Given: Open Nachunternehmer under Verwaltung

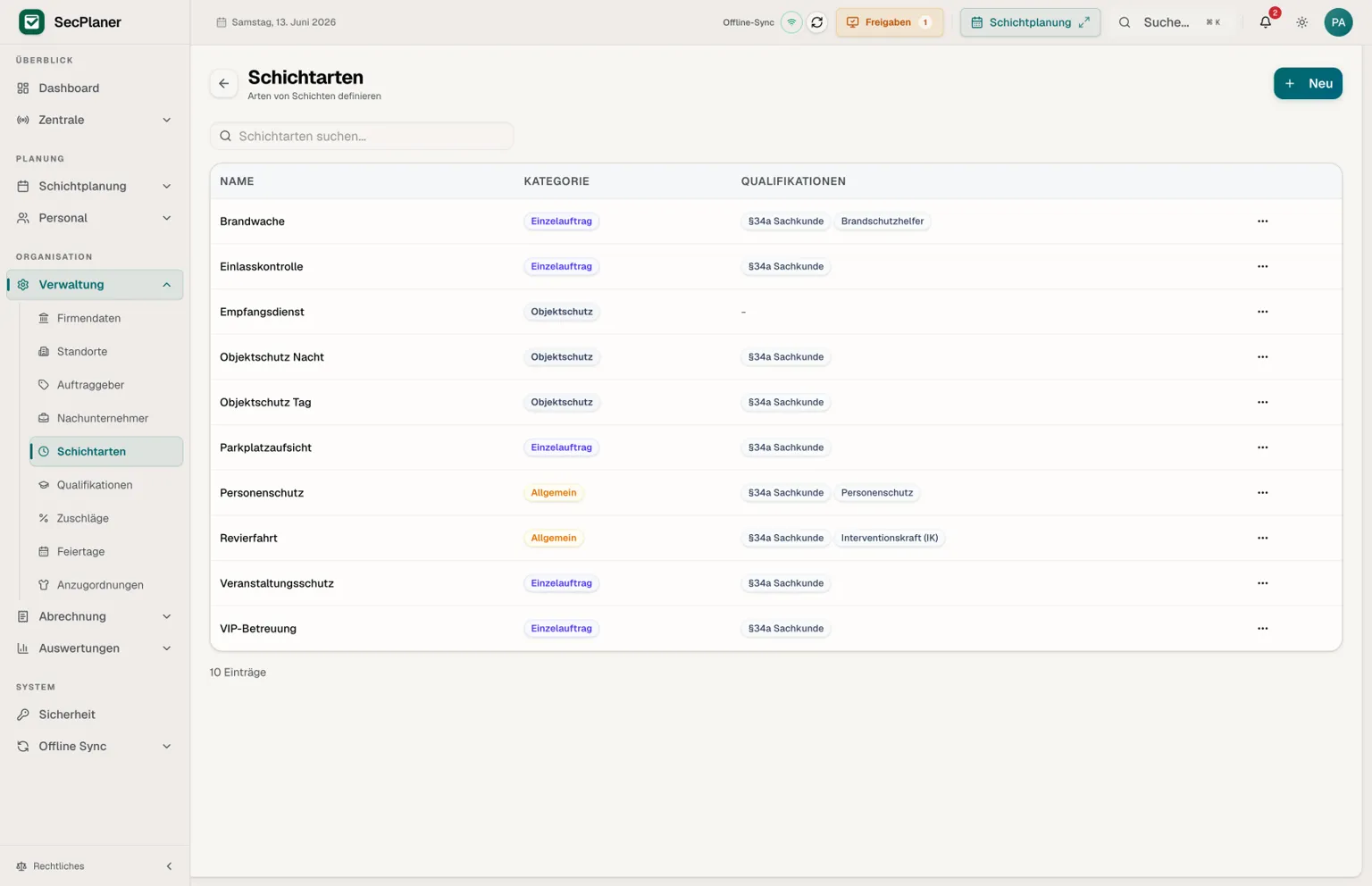Looking at the screenshot, I should pyautogui.click(x=106, y=418).
